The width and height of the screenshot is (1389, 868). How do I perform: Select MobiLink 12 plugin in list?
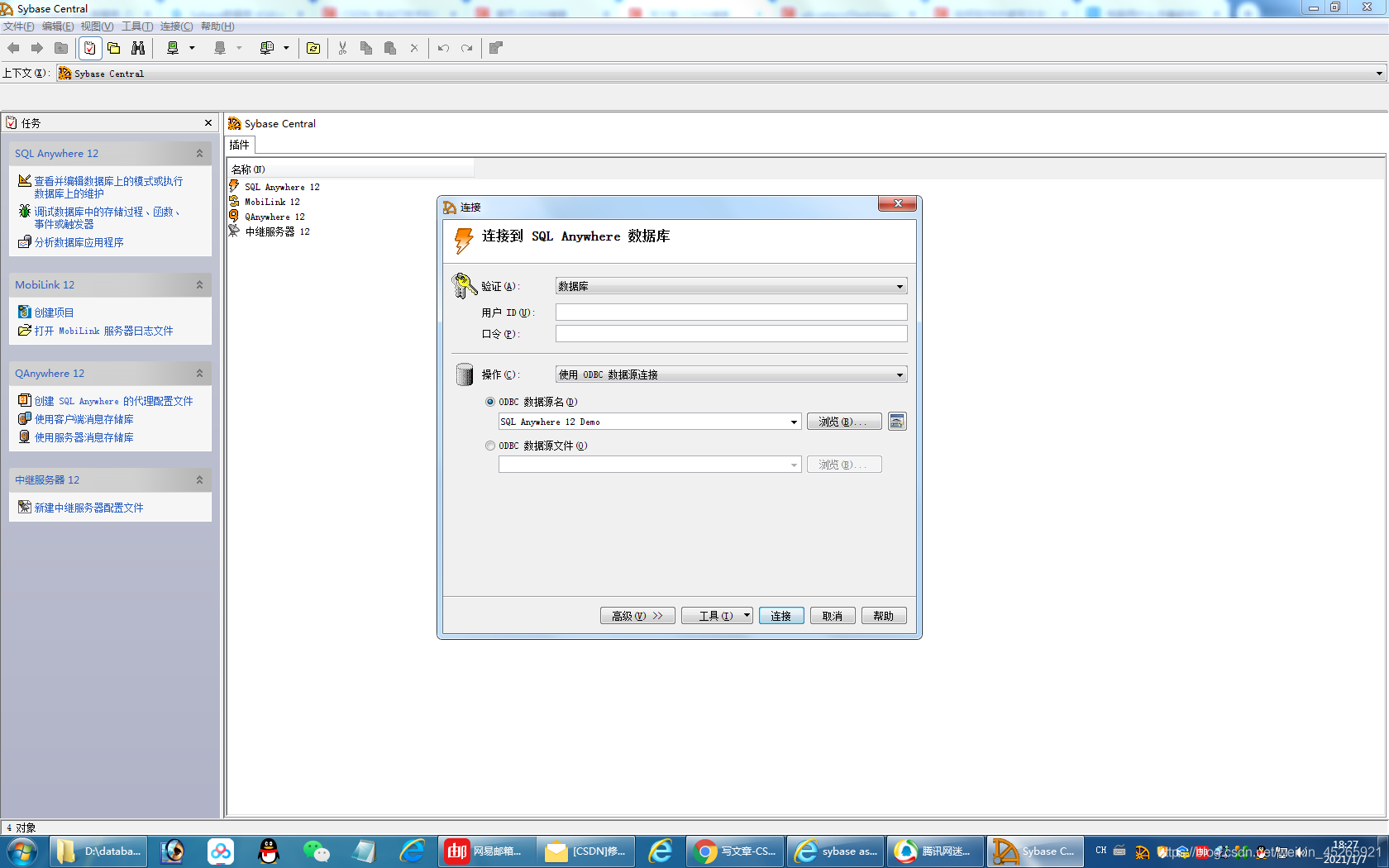click(272, 202)
